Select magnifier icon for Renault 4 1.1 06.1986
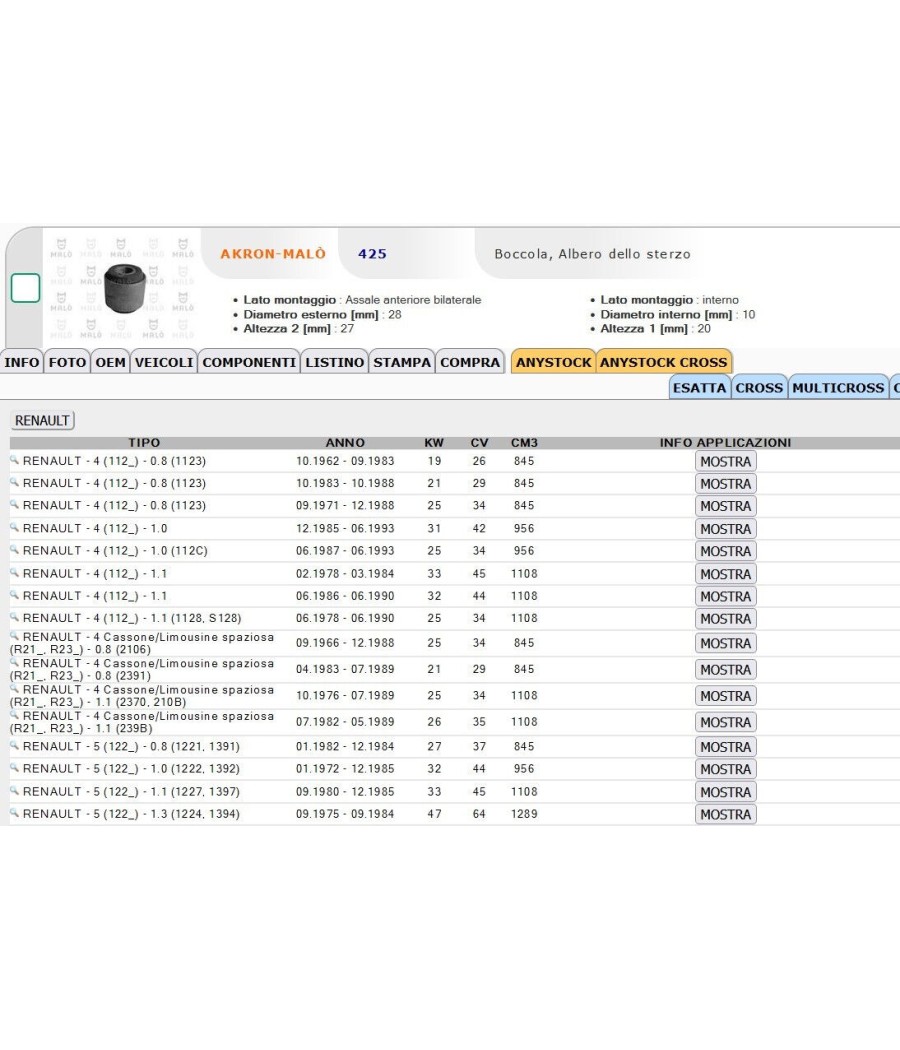The image size is (900, 1050). pos(14,594)
